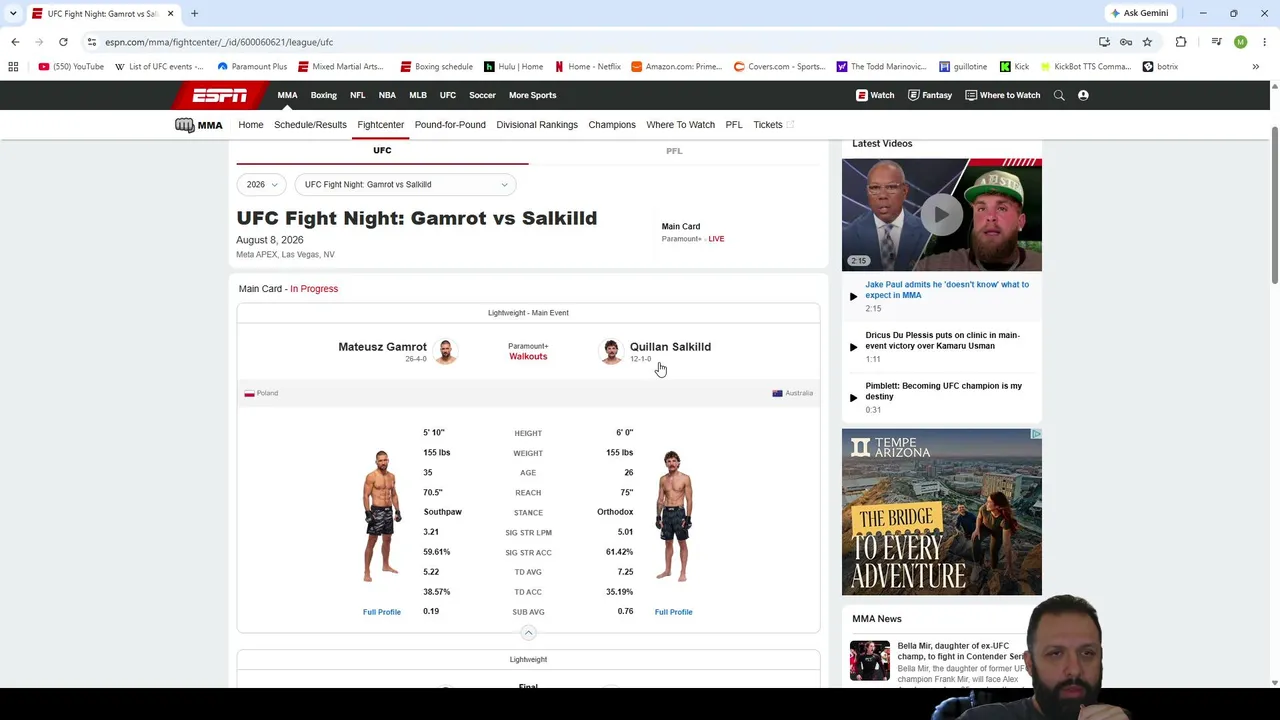1280x720 pixels.
Task: Click the page vertical scrollbar
Action: click(x=1274, y=205)
